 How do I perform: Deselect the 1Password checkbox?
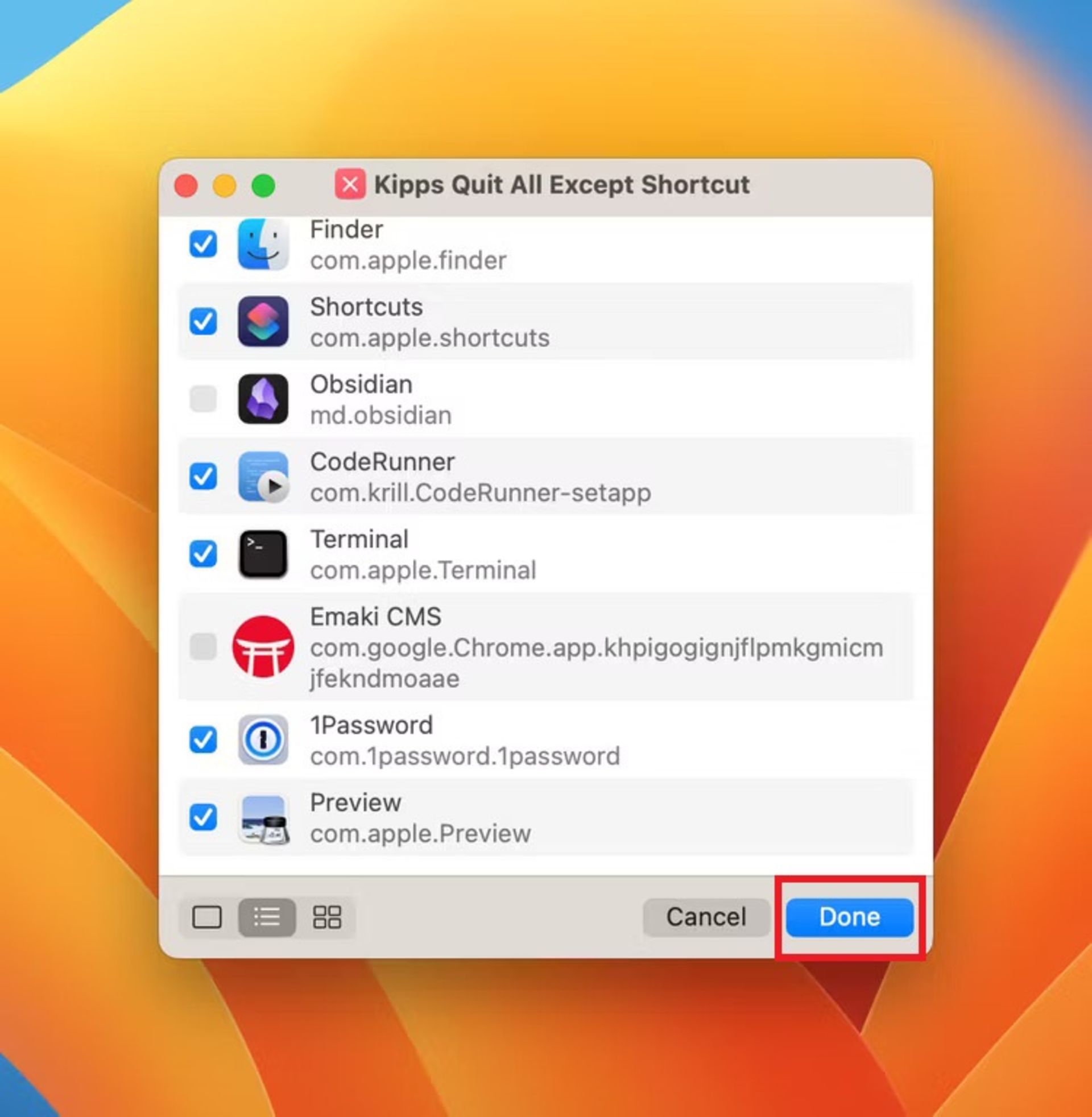(x=203, y=740)
